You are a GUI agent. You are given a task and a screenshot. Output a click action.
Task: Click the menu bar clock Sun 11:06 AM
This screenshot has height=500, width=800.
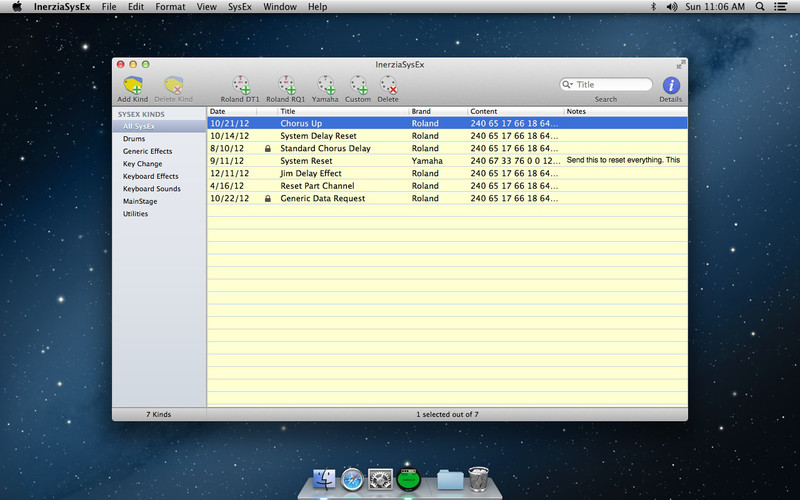pyautogui.click(x=715, y=7)
